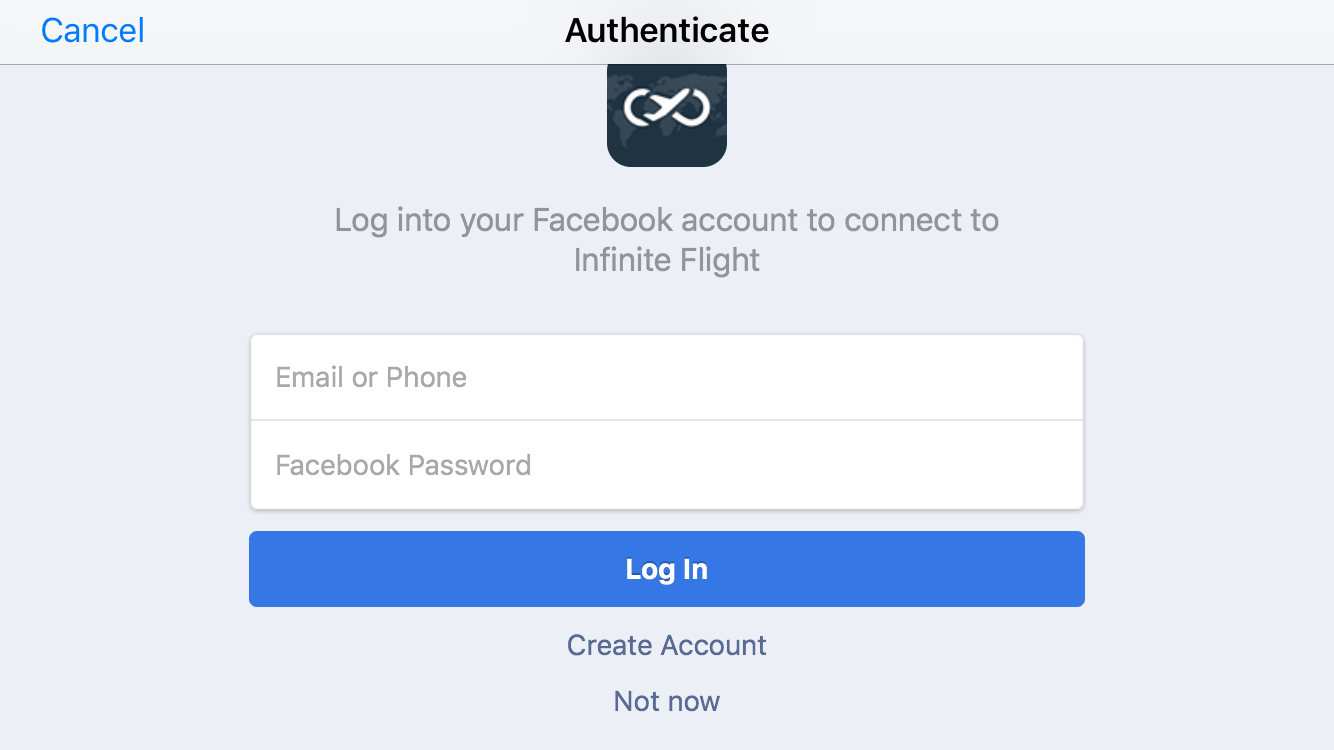This screenshot has width=1334, height=750.
Task: Tap the dark Infinite Flight thumbnail
Action: [x=667, y=113]
